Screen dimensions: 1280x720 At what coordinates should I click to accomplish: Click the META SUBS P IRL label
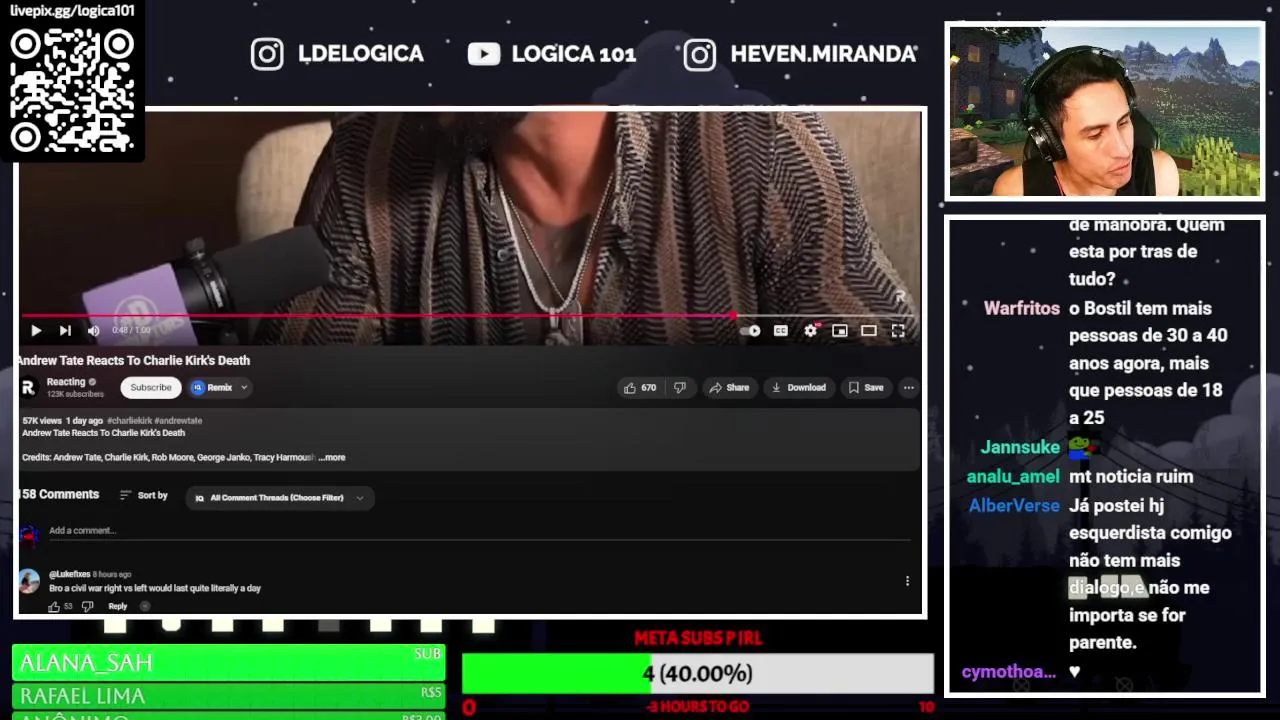pos(698,638)
